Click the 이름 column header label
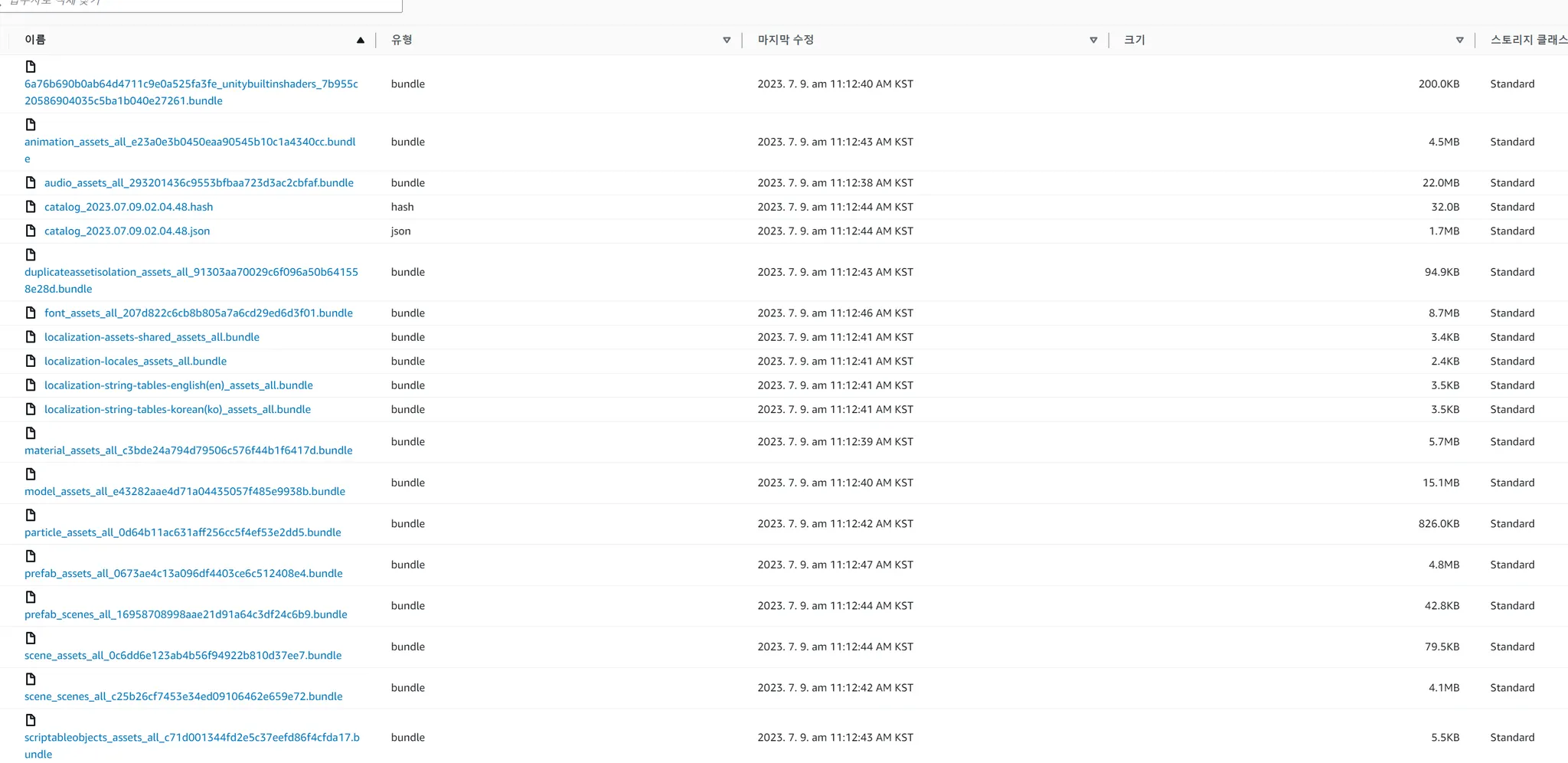Image resolution: width=1568 pixels, height=763 pixels. (x=35, y=40)
